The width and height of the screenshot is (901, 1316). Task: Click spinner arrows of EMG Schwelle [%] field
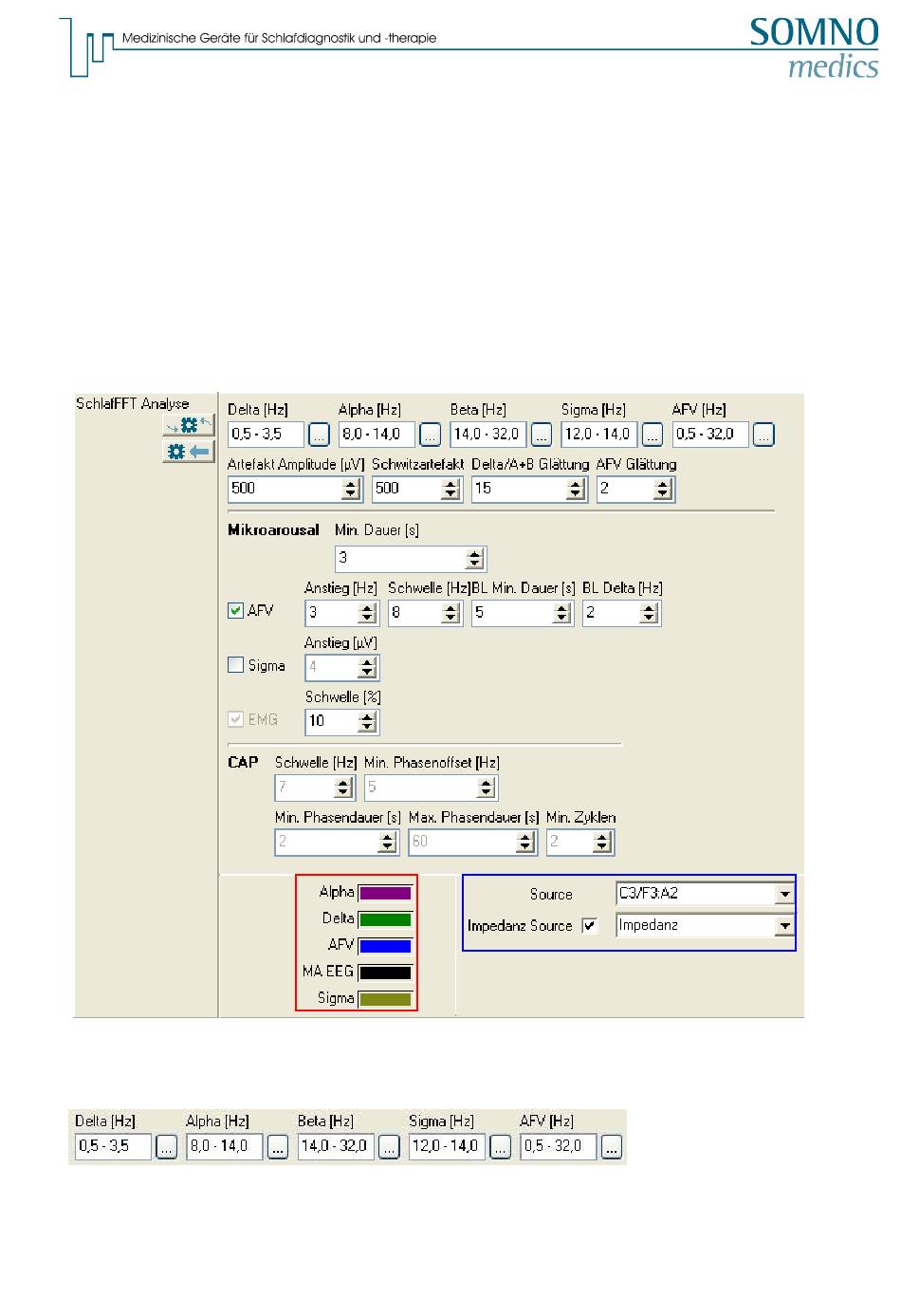(x=367, y=722)
